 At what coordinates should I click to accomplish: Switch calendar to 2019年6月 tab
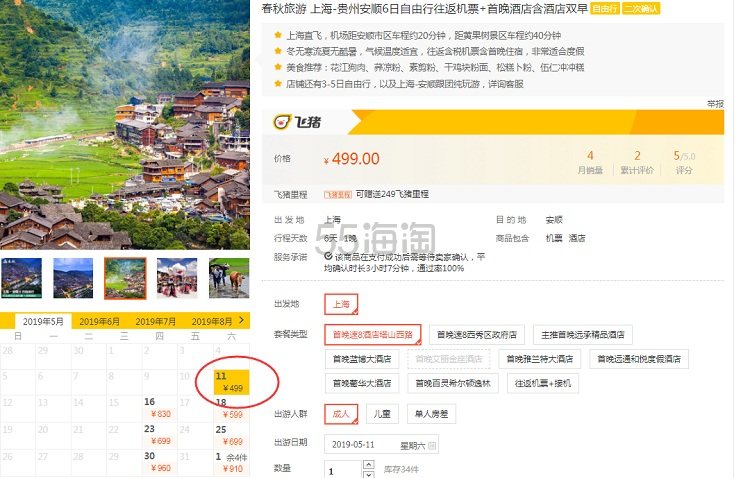coord(99,321)
